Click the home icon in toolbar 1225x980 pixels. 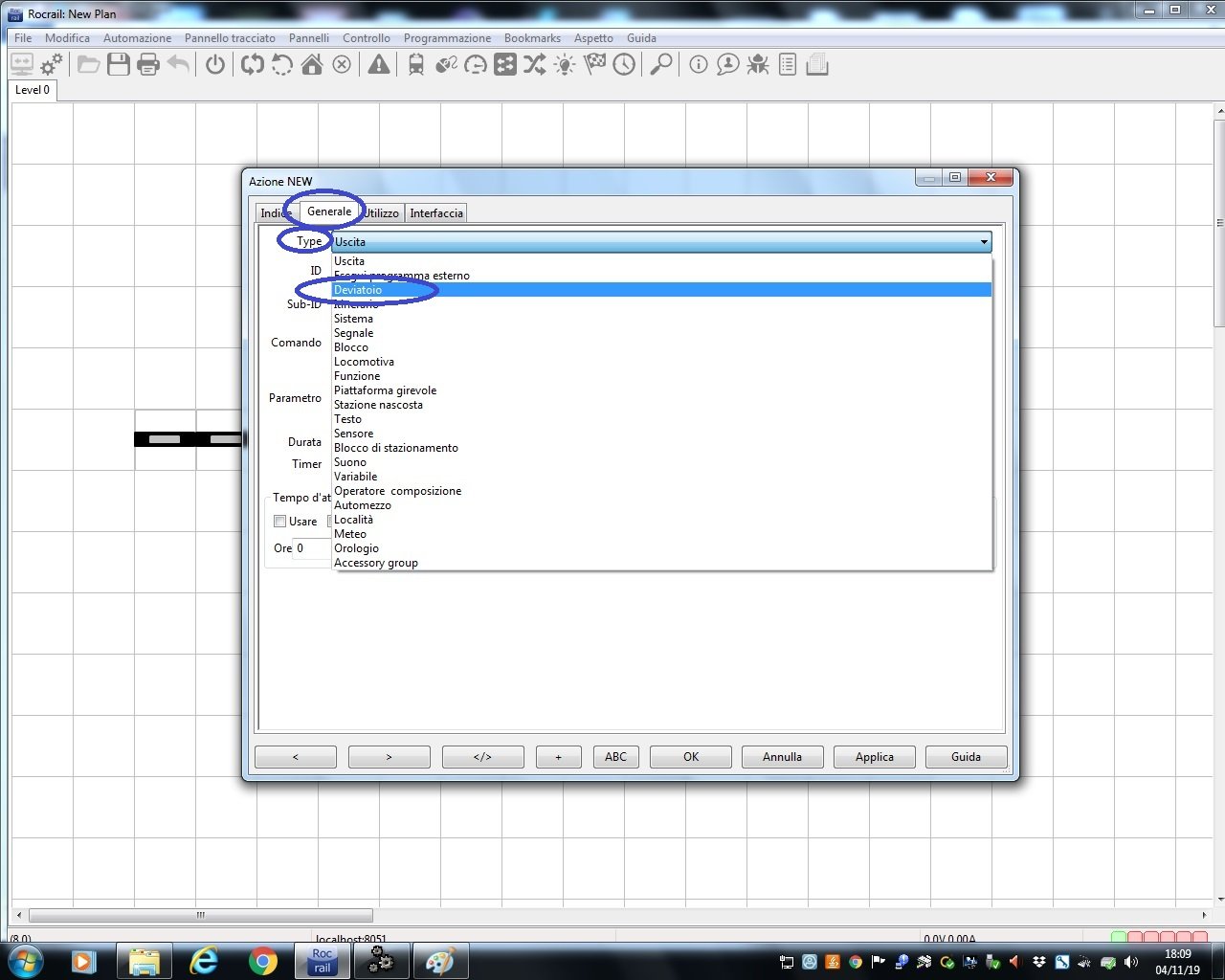312,65
